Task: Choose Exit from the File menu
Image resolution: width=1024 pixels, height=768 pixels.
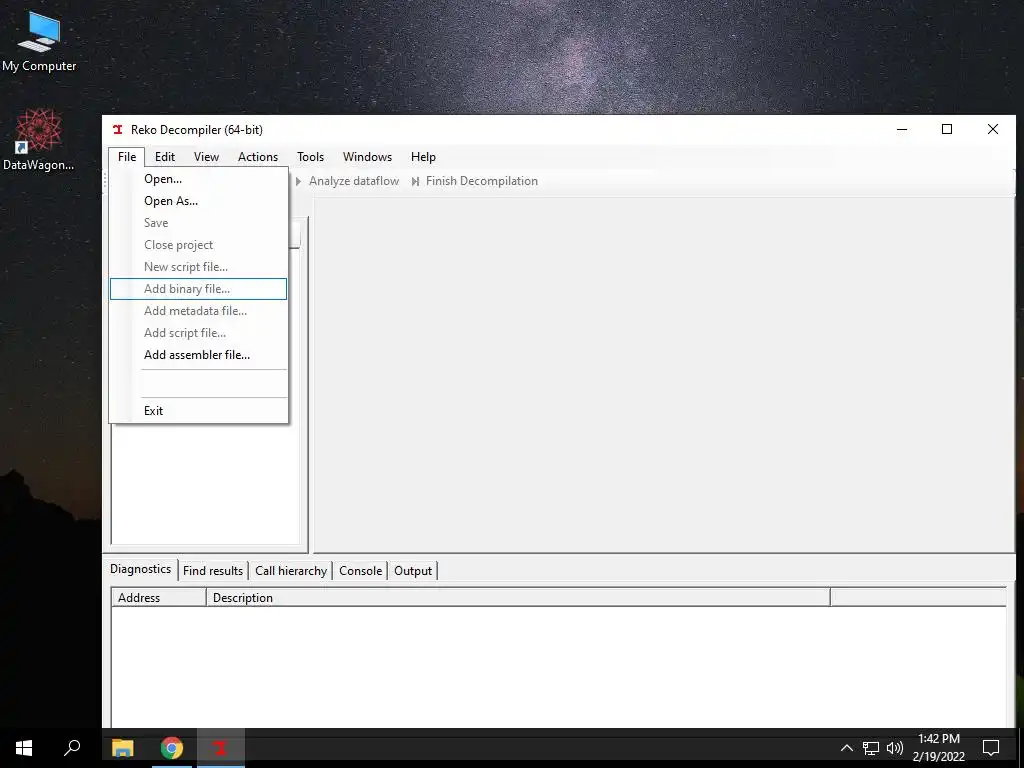Action: click(199, 411)
